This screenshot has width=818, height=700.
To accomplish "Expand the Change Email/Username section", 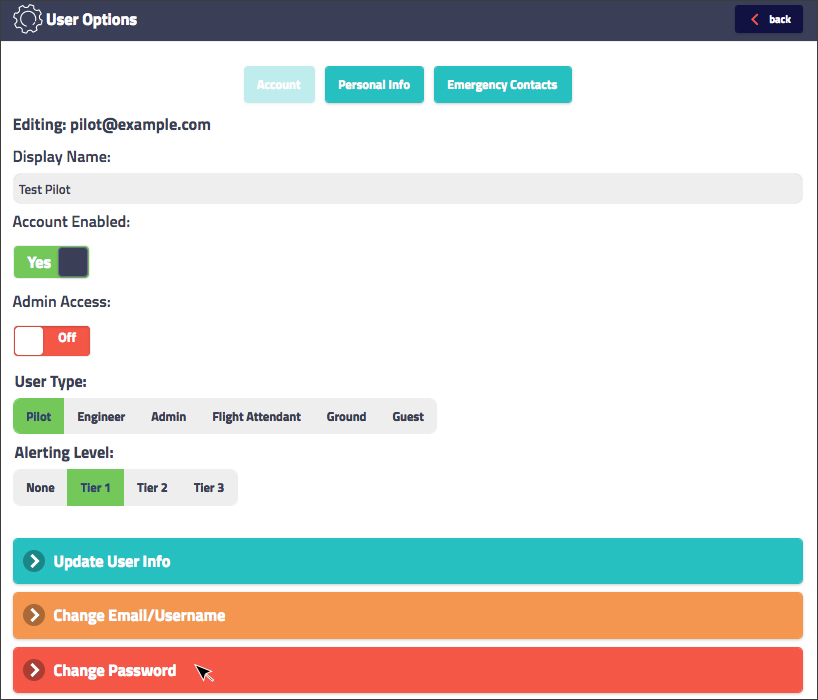I will [x=407, y=615].
